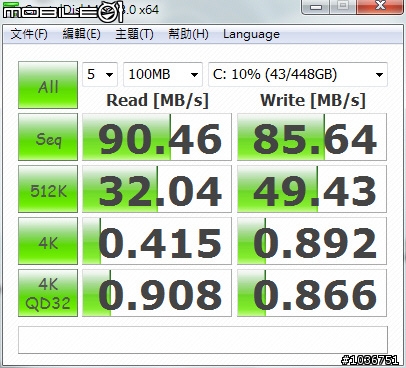
Task: Select the 4K QD32 read value 0.908
Action: pos(157,293)
